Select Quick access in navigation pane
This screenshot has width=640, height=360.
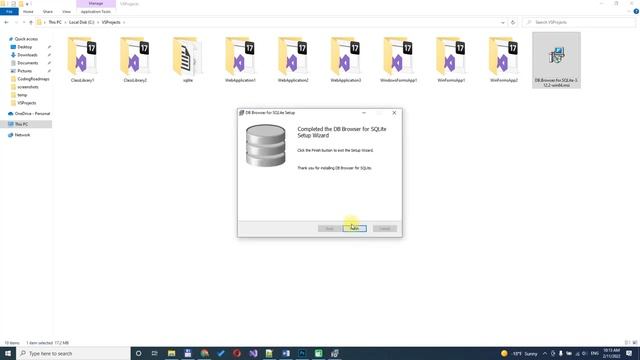[26, 39]
